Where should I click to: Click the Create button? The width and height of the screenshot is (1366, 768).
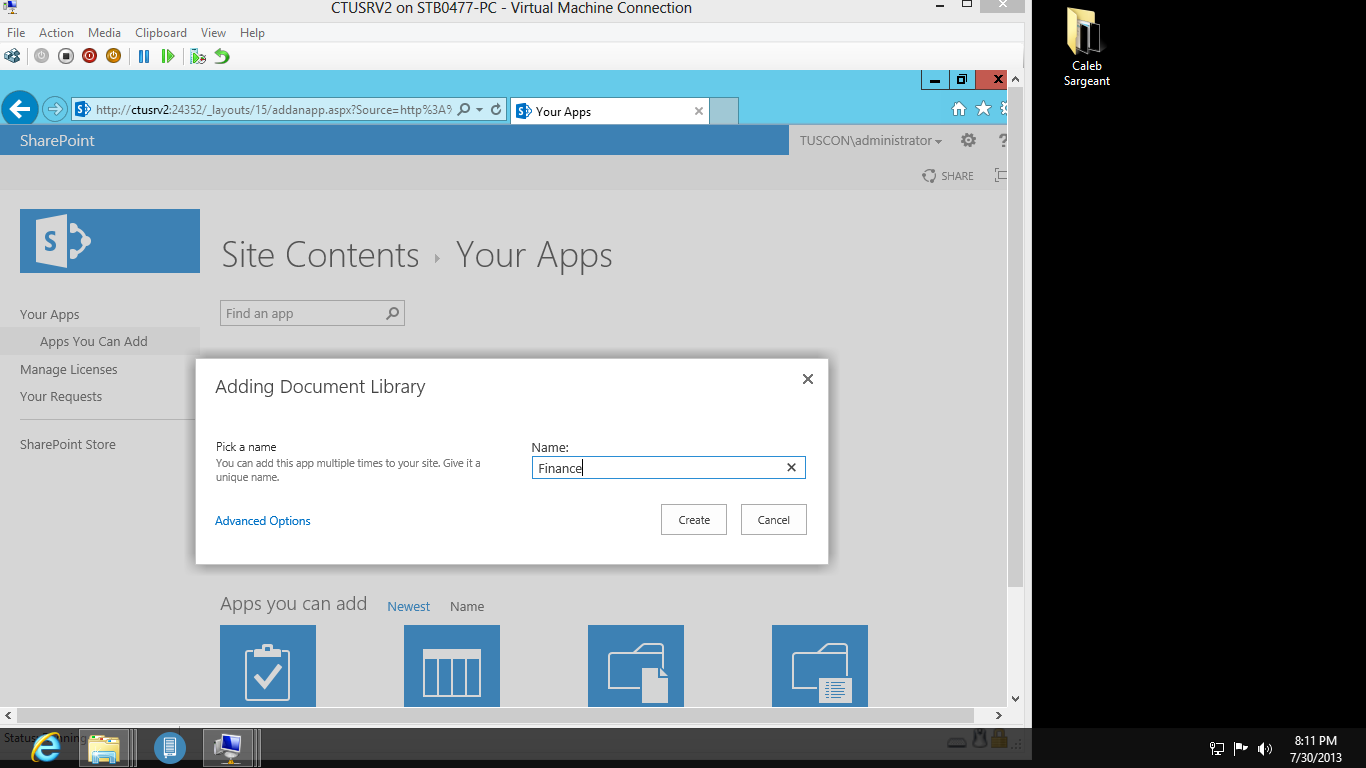[x=694, y=520]
